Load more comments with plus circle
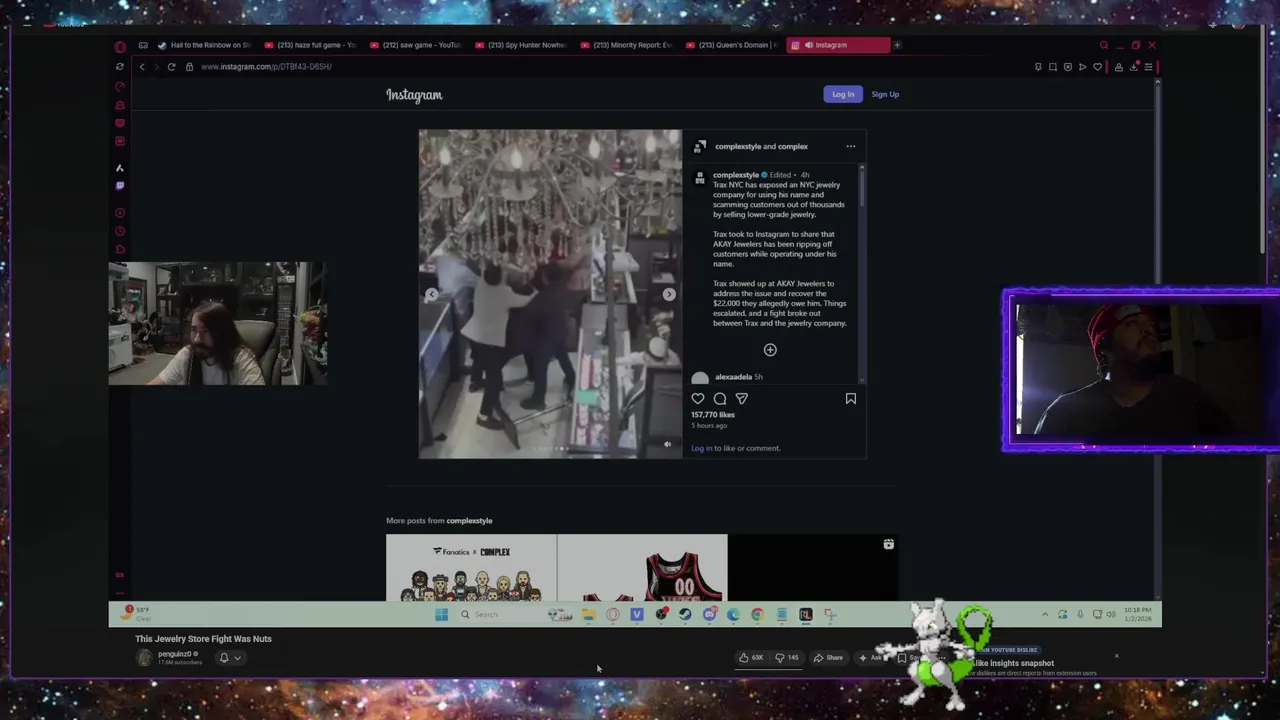The image size is (1280, 720). coord(770,350)
